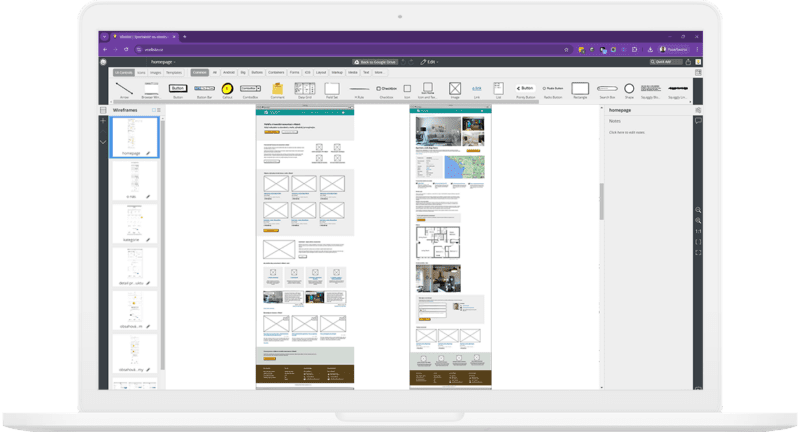
Task: Click the canvas vertical scrollbar
Action: 601,200
